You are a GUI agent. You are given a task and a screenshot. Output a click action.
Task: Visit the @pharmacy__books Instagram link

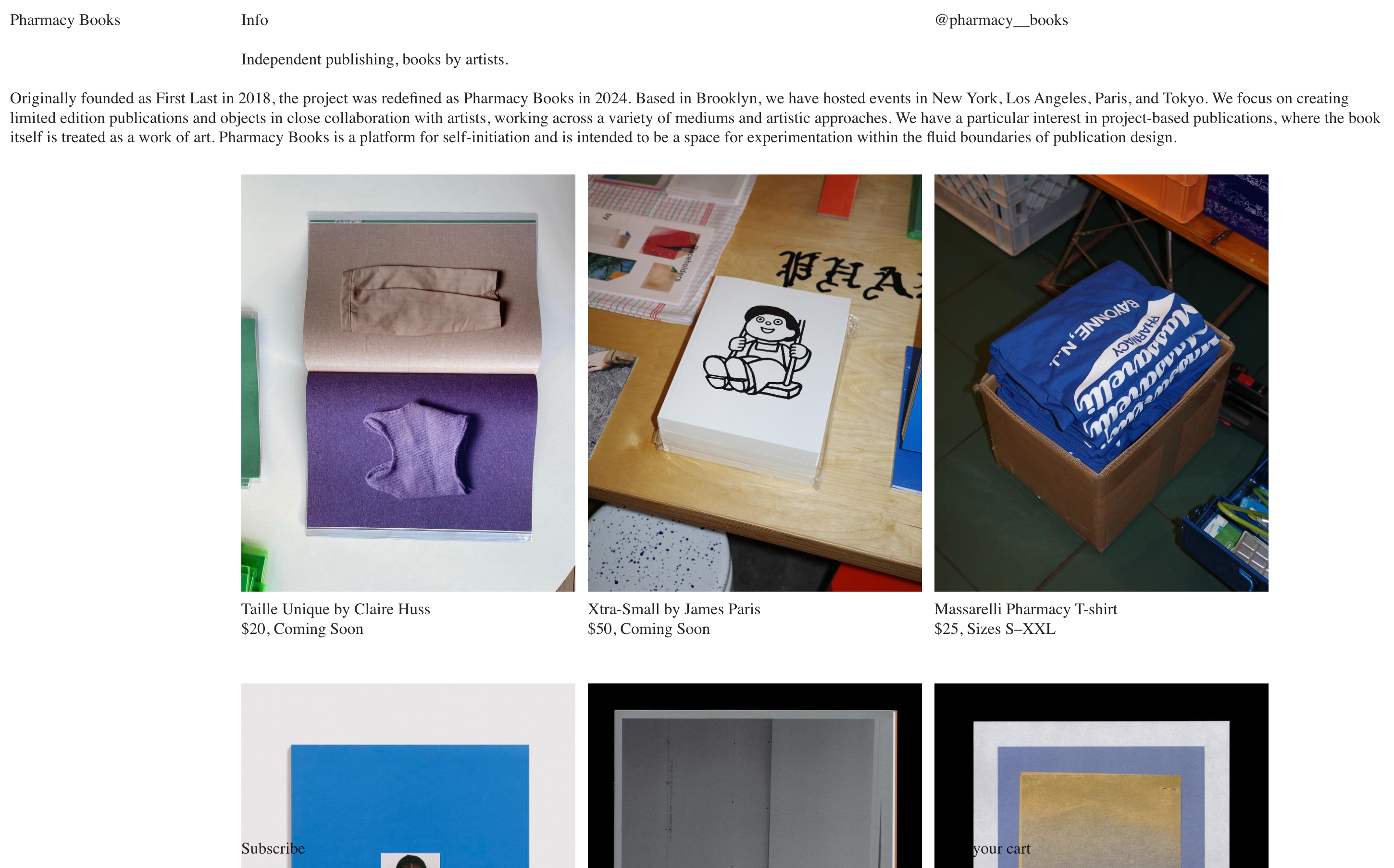(1001, 20)
